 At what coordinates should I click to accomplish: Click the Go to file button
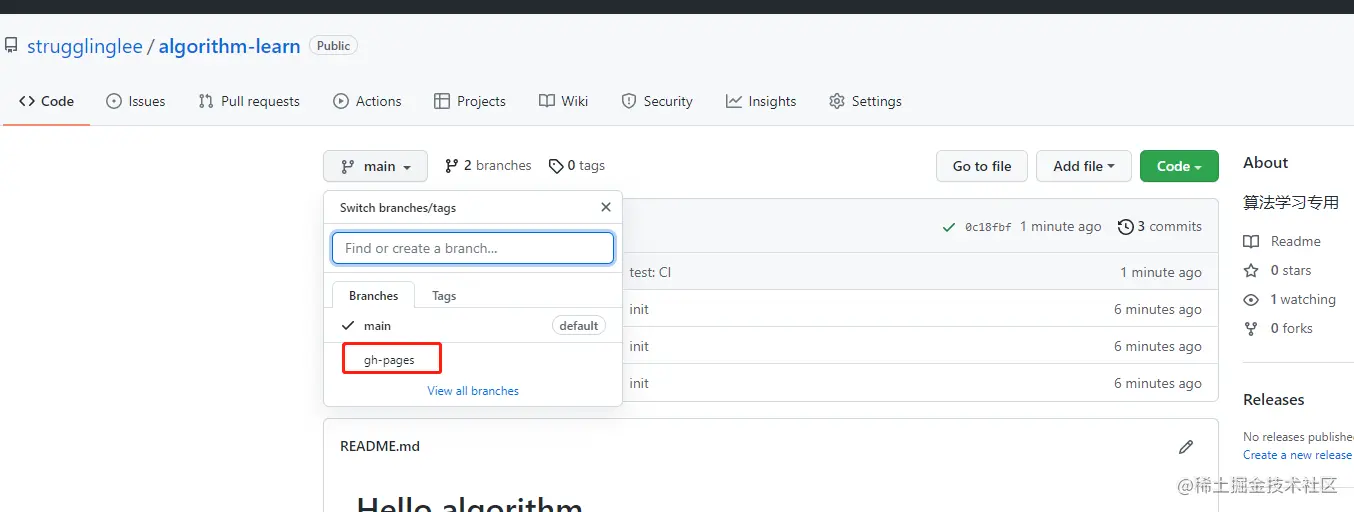click(x=982, y=166)
